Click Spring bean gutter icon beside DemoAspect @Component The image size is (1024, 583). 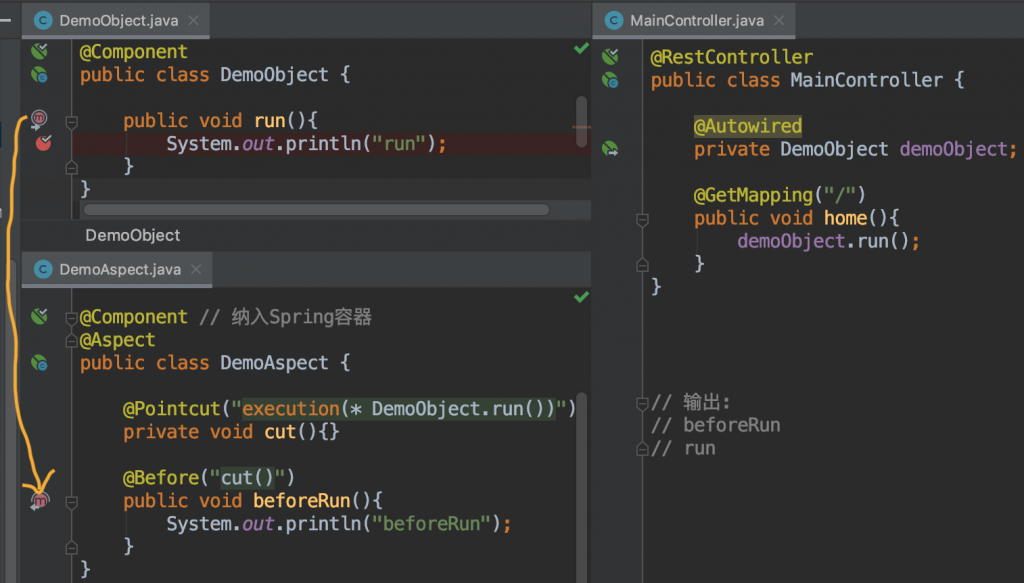pos(39,317)
